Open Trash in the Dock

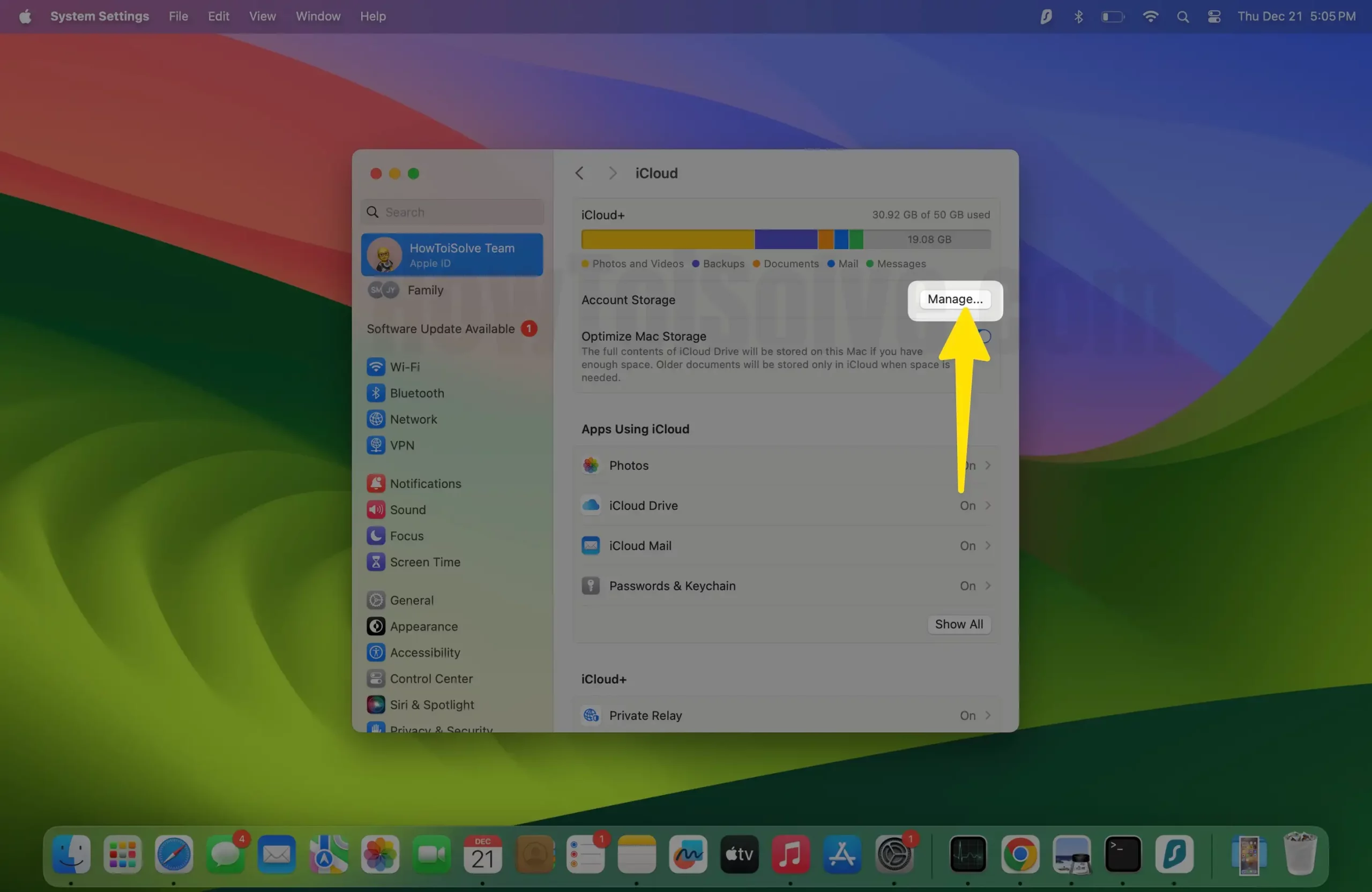tap(1300, 854)
